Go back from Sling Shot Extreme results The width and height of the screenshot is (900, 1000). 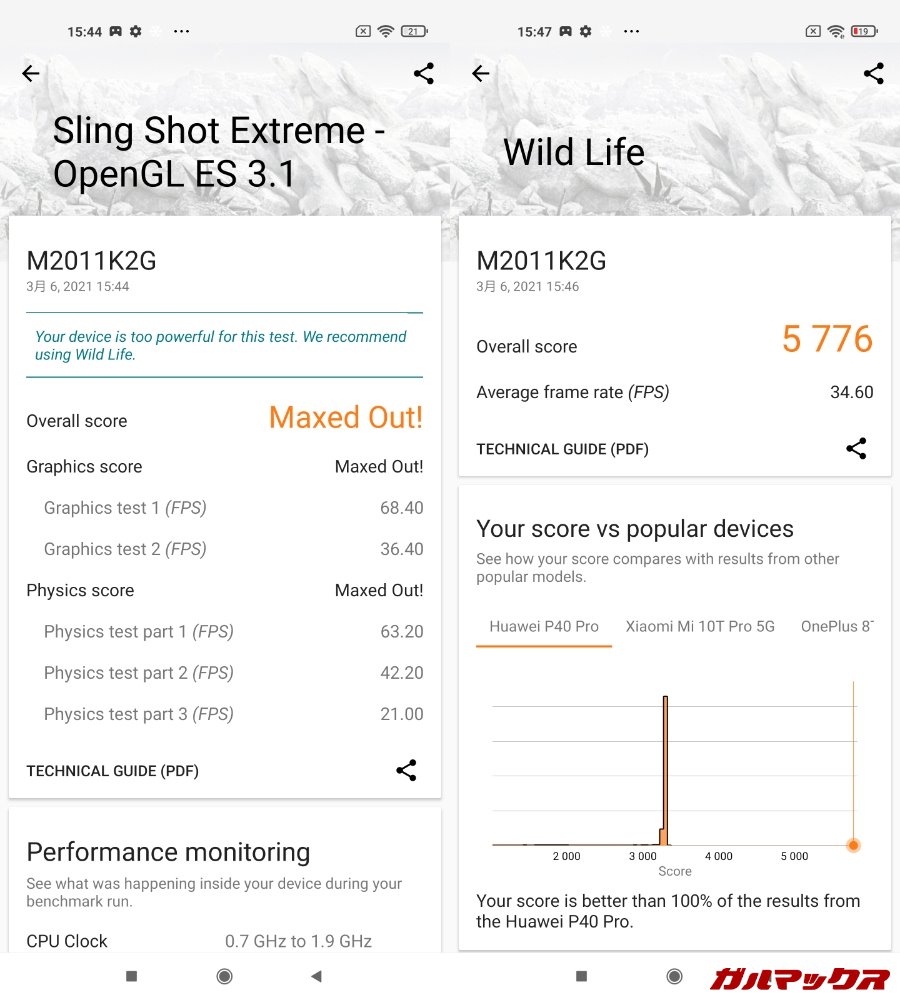31,73
